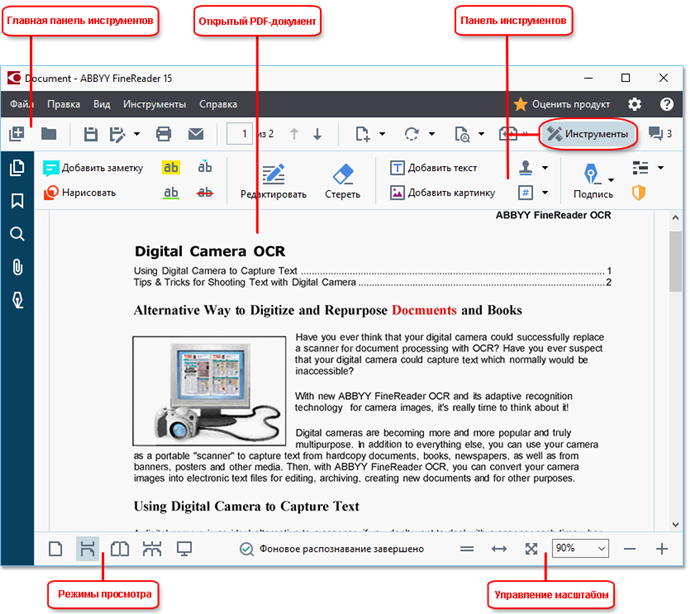Save the document with the floppy icon

[91, 134]
